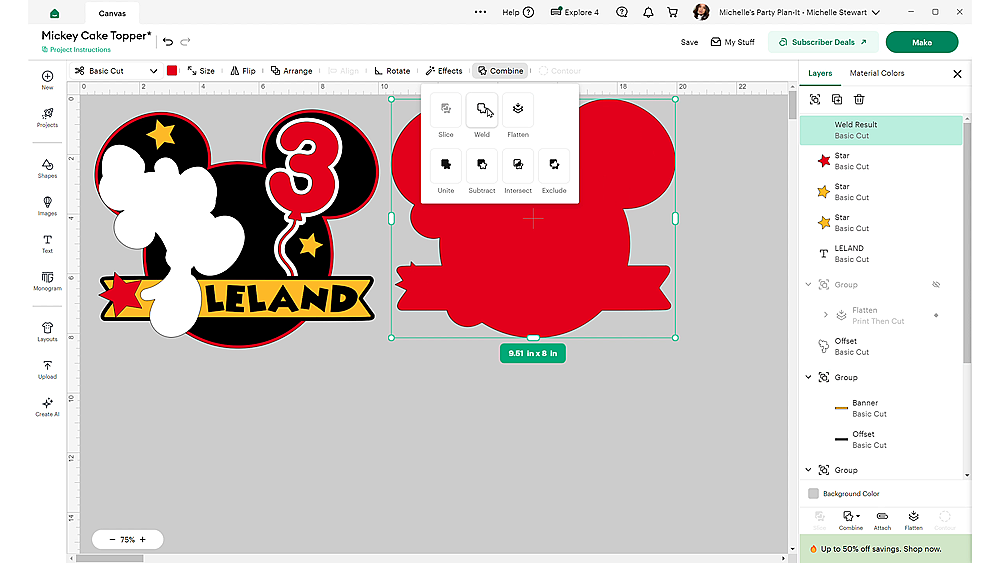Open the Flip menu

pos(243,71)
